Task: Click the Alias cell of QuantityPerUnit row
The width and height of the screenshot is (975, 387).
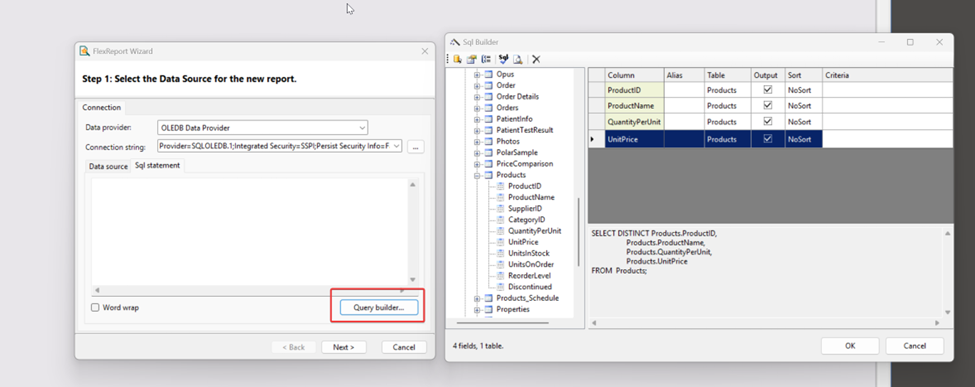Action: [684, 122]
